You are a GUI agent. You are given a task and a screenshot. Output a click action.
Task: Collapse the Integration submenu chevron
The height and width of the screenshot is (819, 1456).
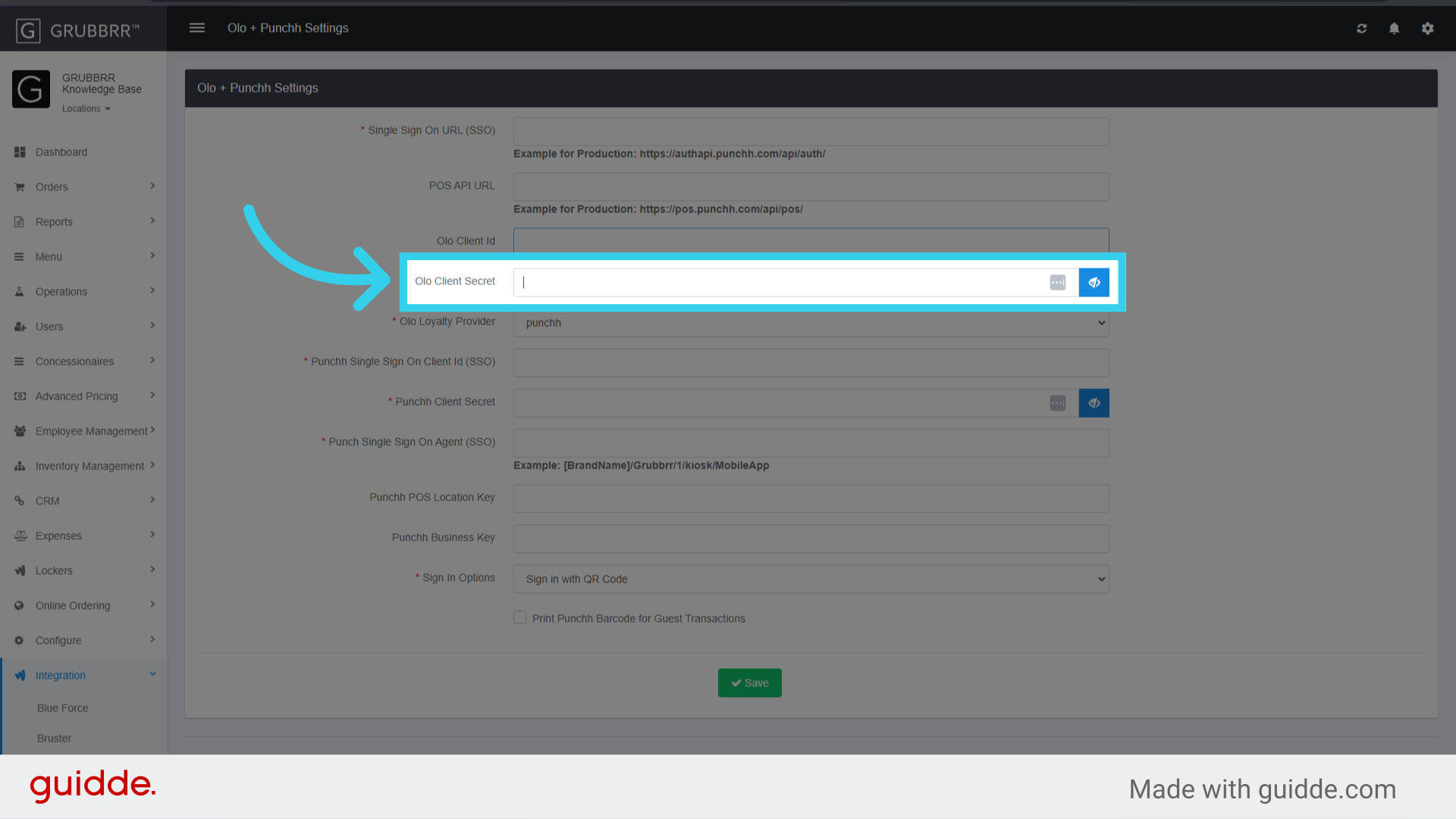click(x=152, y=674)
